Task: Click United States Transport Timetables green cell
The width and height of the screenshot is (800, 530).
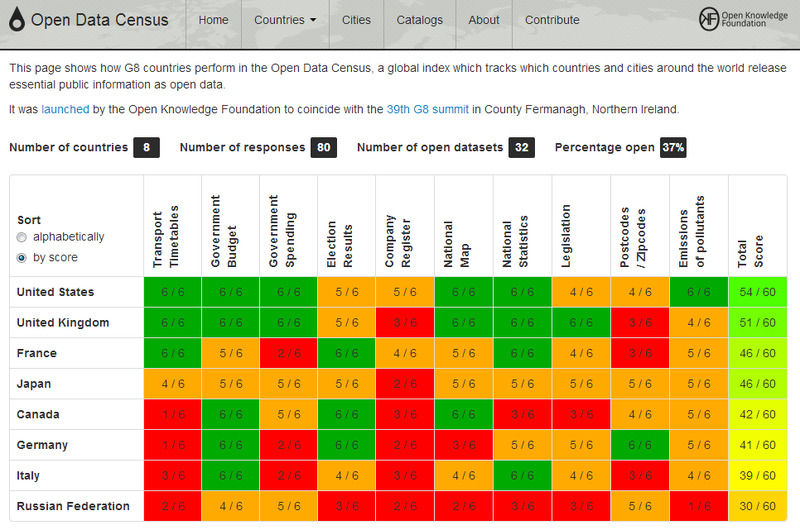Action: pyautogui.click(x=172, y=292)
